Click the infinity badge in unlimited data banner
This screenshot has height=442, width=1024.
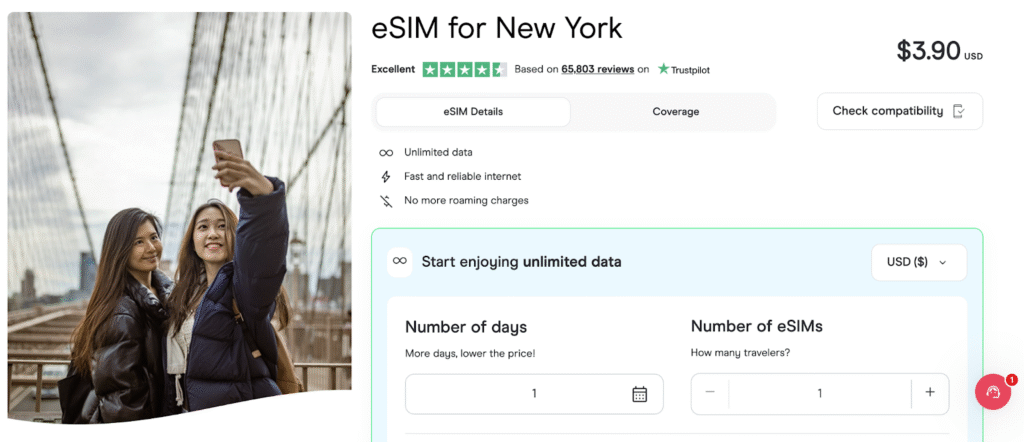(400, 262)
